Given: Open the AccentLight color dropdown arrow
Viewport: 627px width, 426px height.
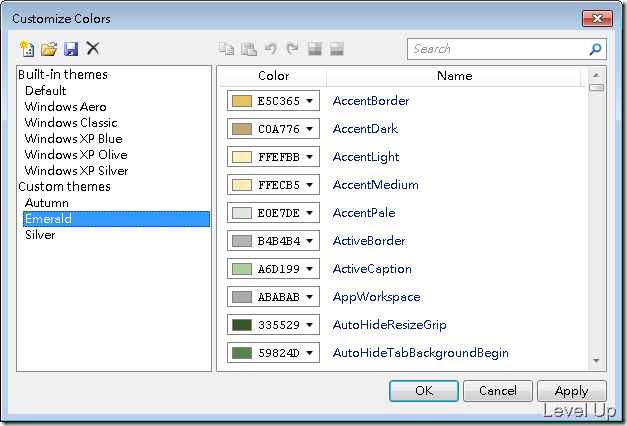Looking at the screenshot, I should tap(310, 157).
